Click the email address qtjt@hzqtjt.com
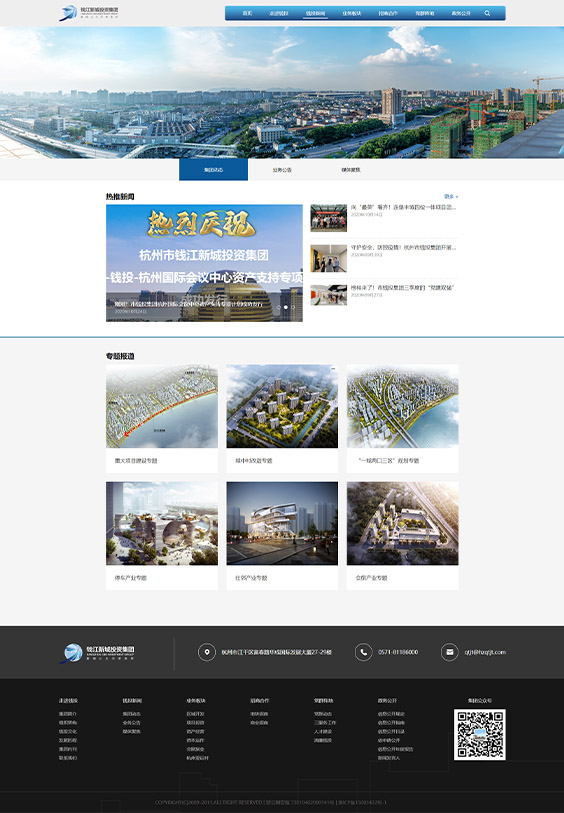Screen dimensions: 564x813 click(x=485, y=652)
